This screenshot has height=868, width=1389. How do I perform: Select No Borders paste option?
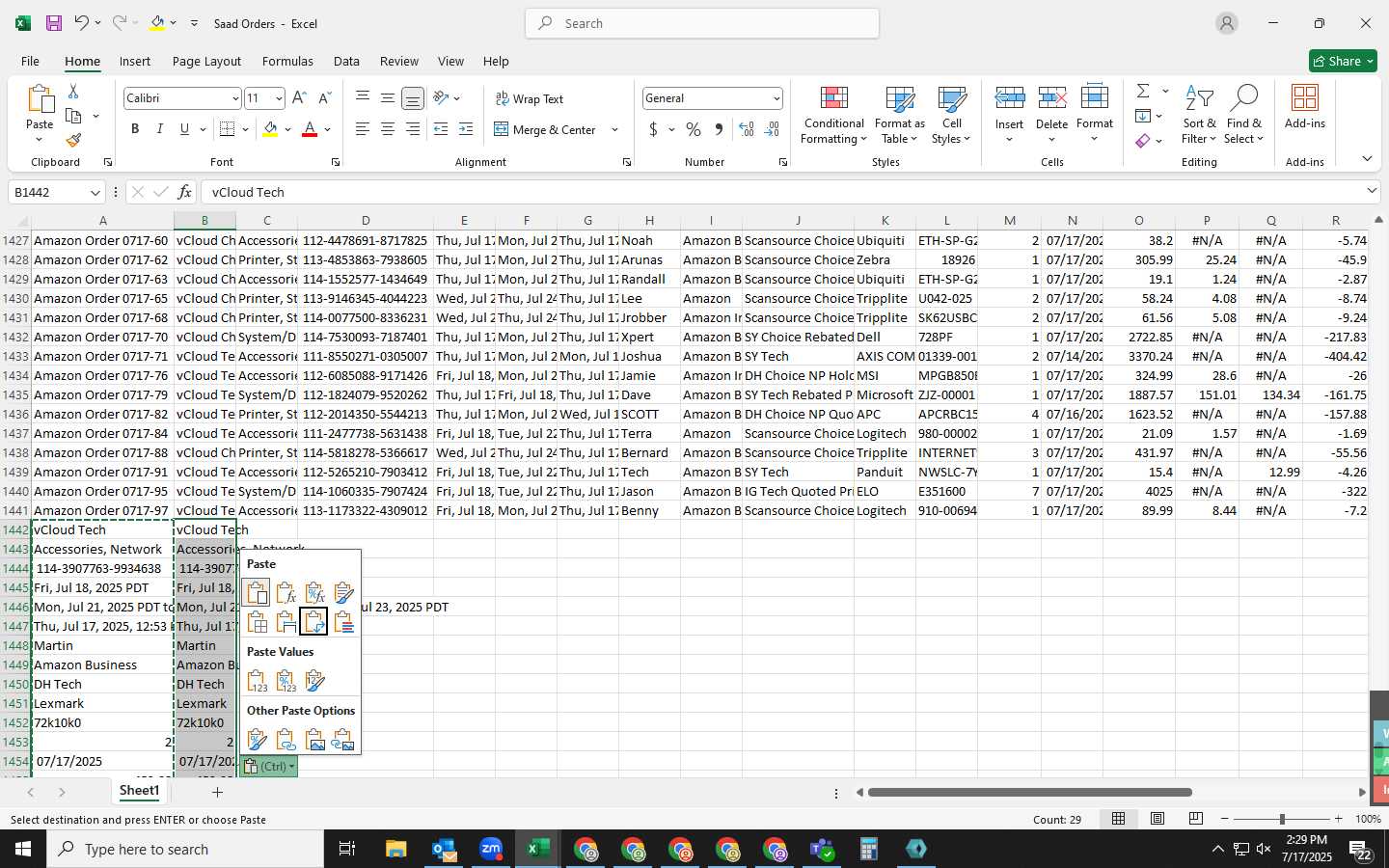point(257,622)
